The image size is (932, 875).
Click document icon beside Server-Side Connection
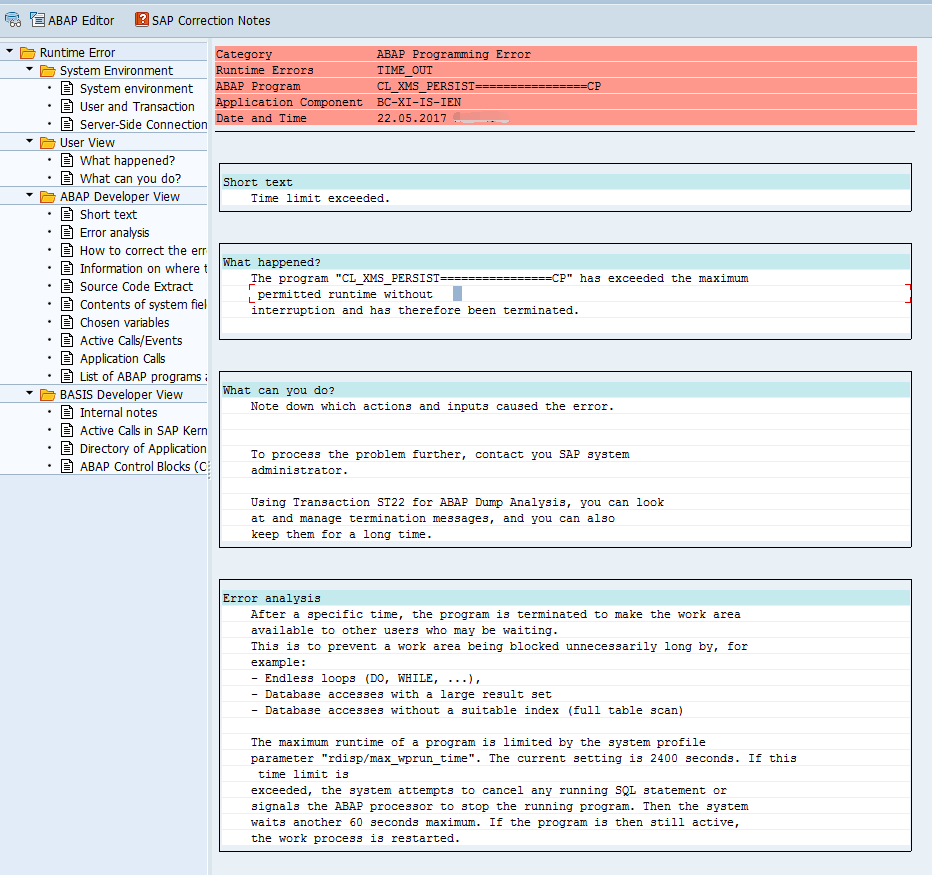point(68,124)
